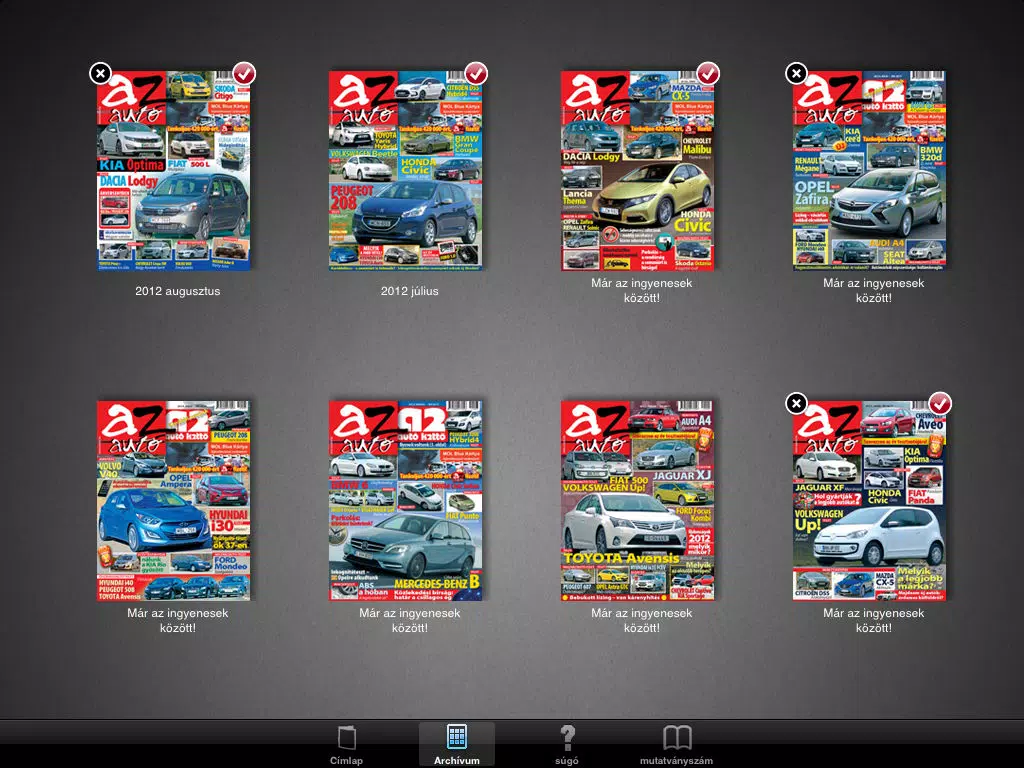The image size is (1024, 768).
Task: Remove the 2012 augusztus issue with its X icon
Action: click(101, 73)
